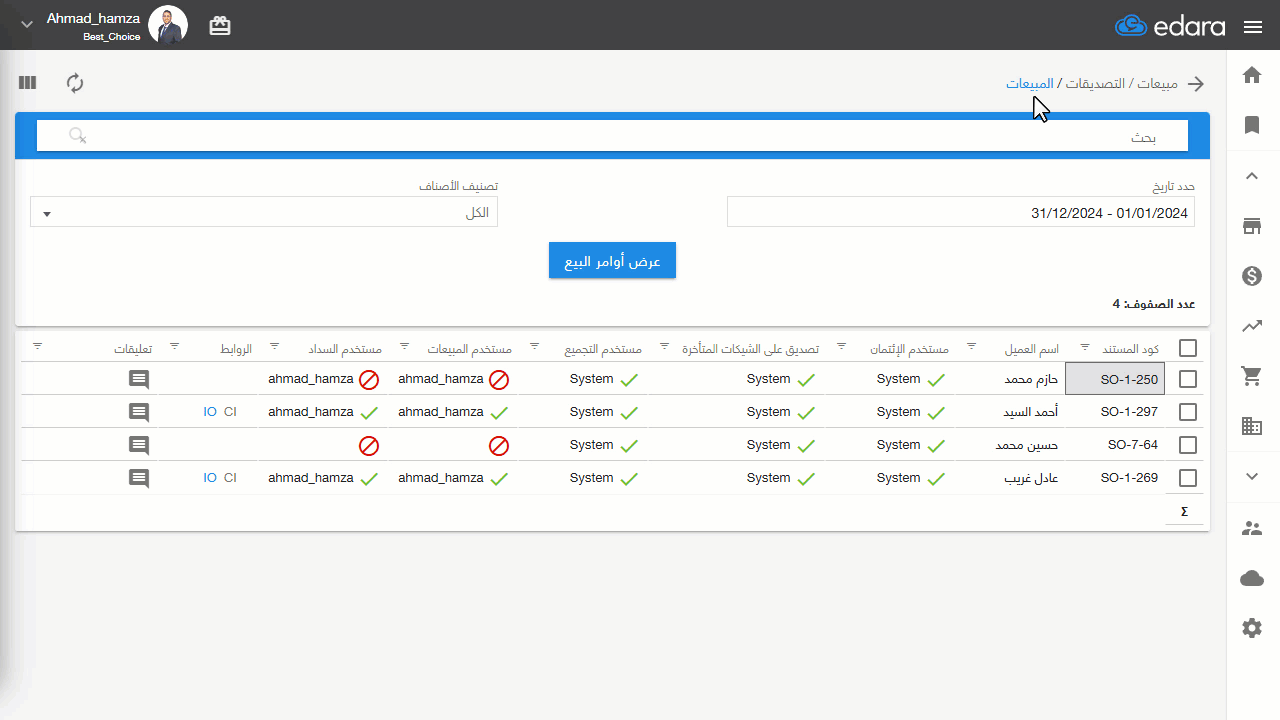Tick the select-all header checkbox
1280x720 pixels.
(x=1188, y=348)
